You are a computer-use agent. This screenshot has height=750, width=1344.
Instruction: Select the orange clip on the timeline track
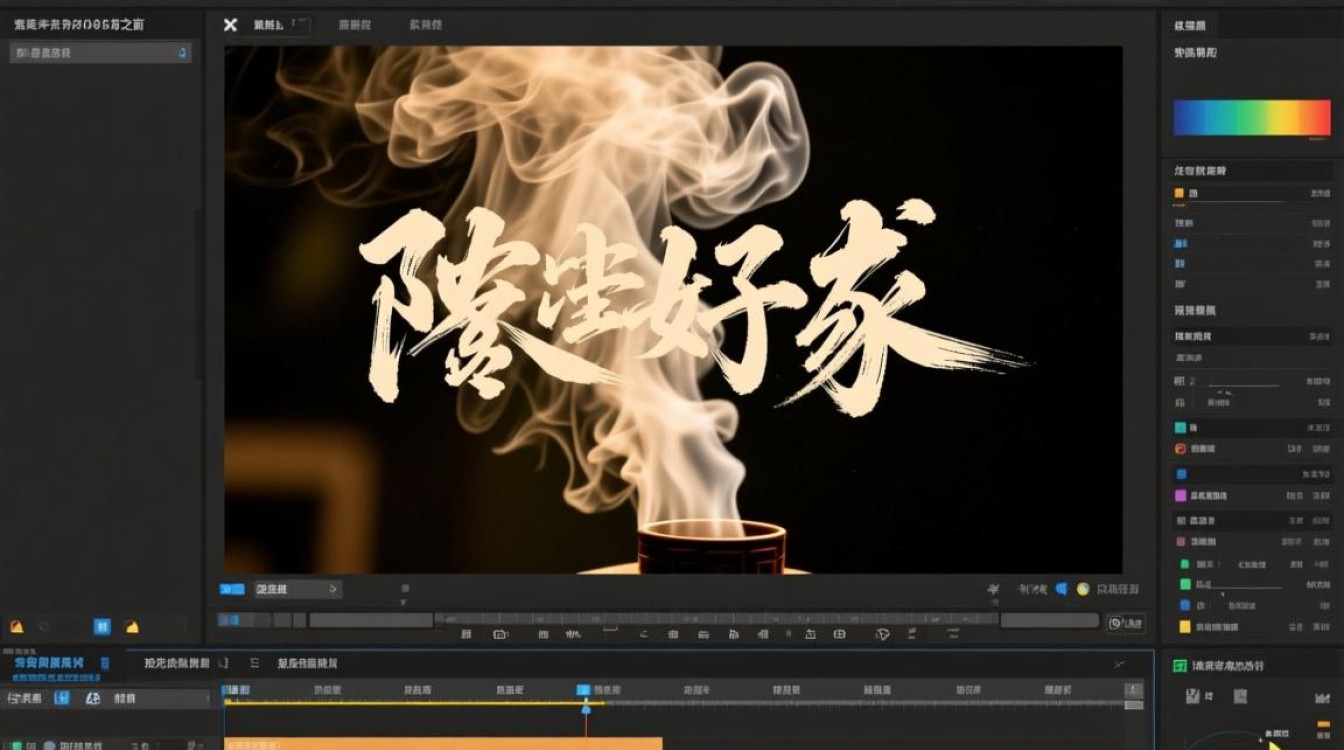[x=443, y=743]
